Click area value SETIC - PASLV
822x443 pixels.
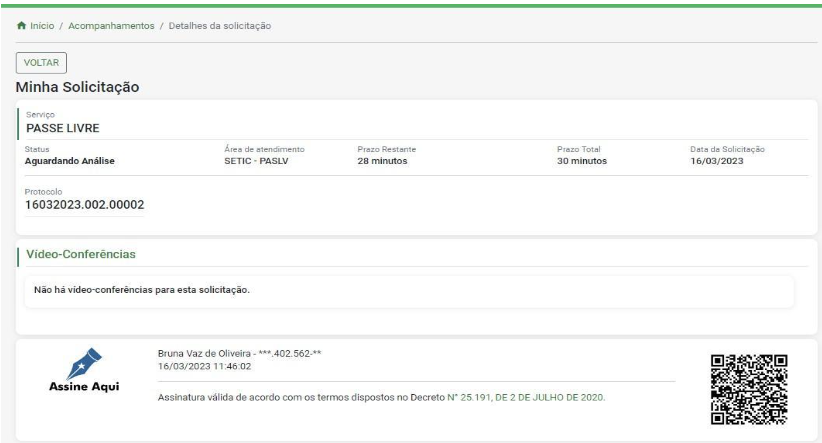pos(256,161)
